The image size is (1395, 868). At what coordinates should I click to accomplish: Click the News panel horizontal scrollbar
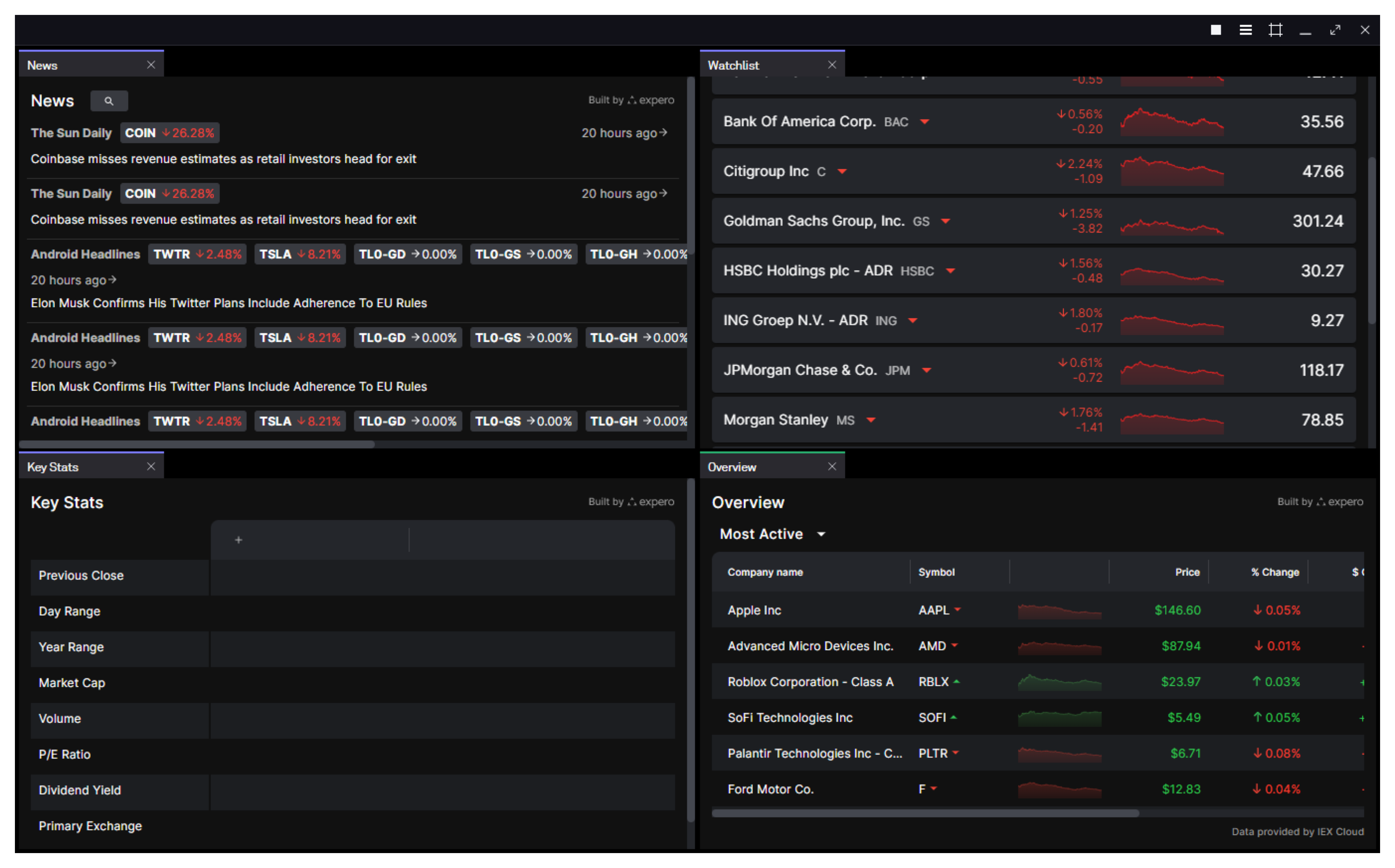pos(197,444)
